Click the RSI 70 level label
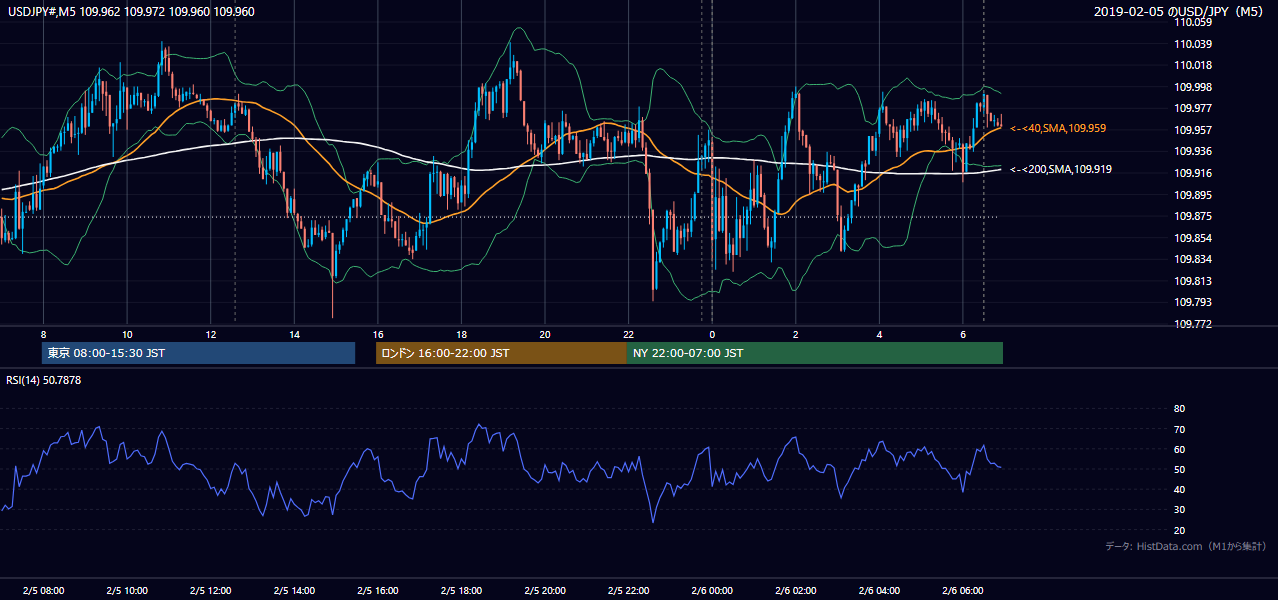Screen dimensions: 1278x600 [1179, 429]
